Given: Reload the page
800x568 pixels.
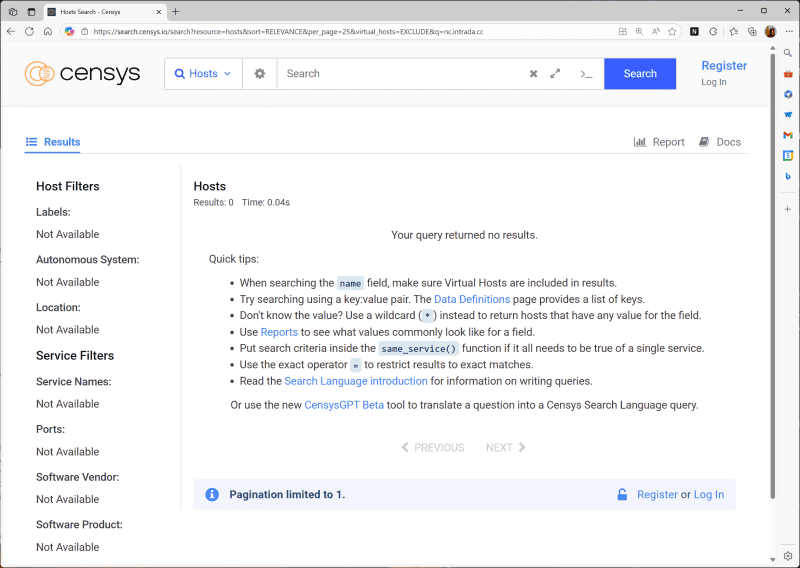Looking at the screenshot, I should tap(30, 31).
